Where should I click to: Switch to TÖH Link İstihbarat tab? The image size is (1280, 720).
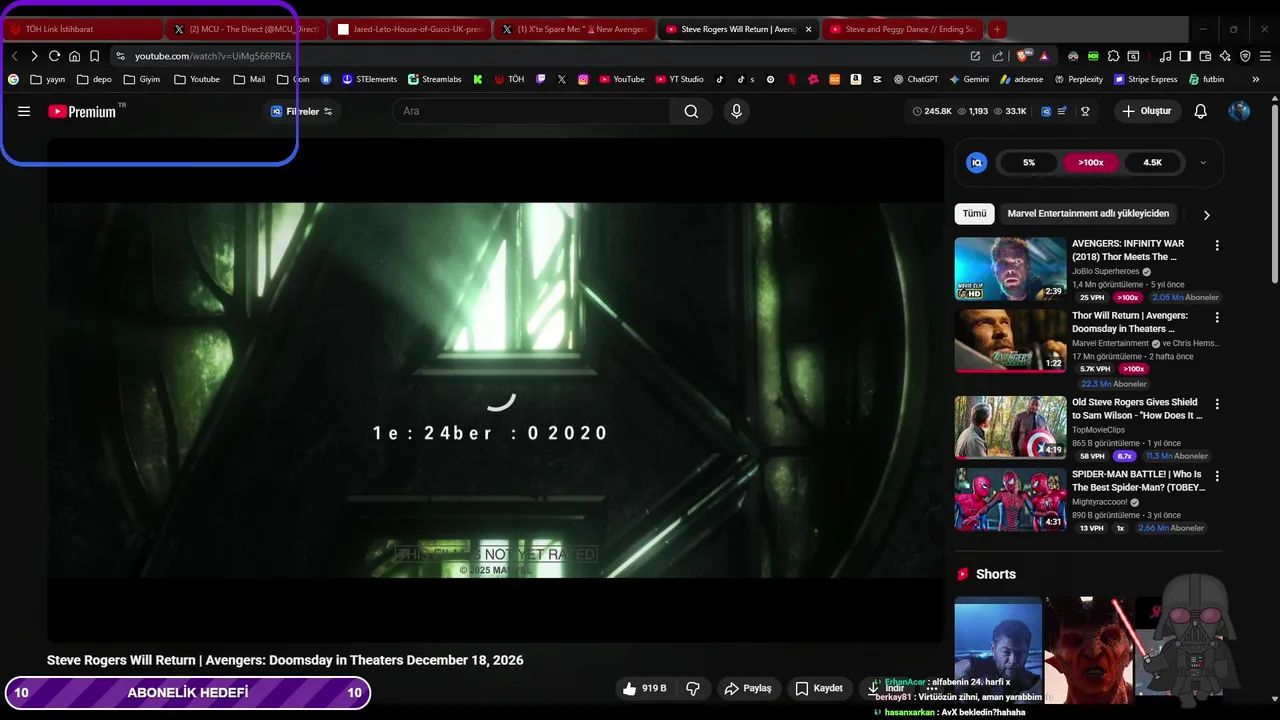click(84, 29)
